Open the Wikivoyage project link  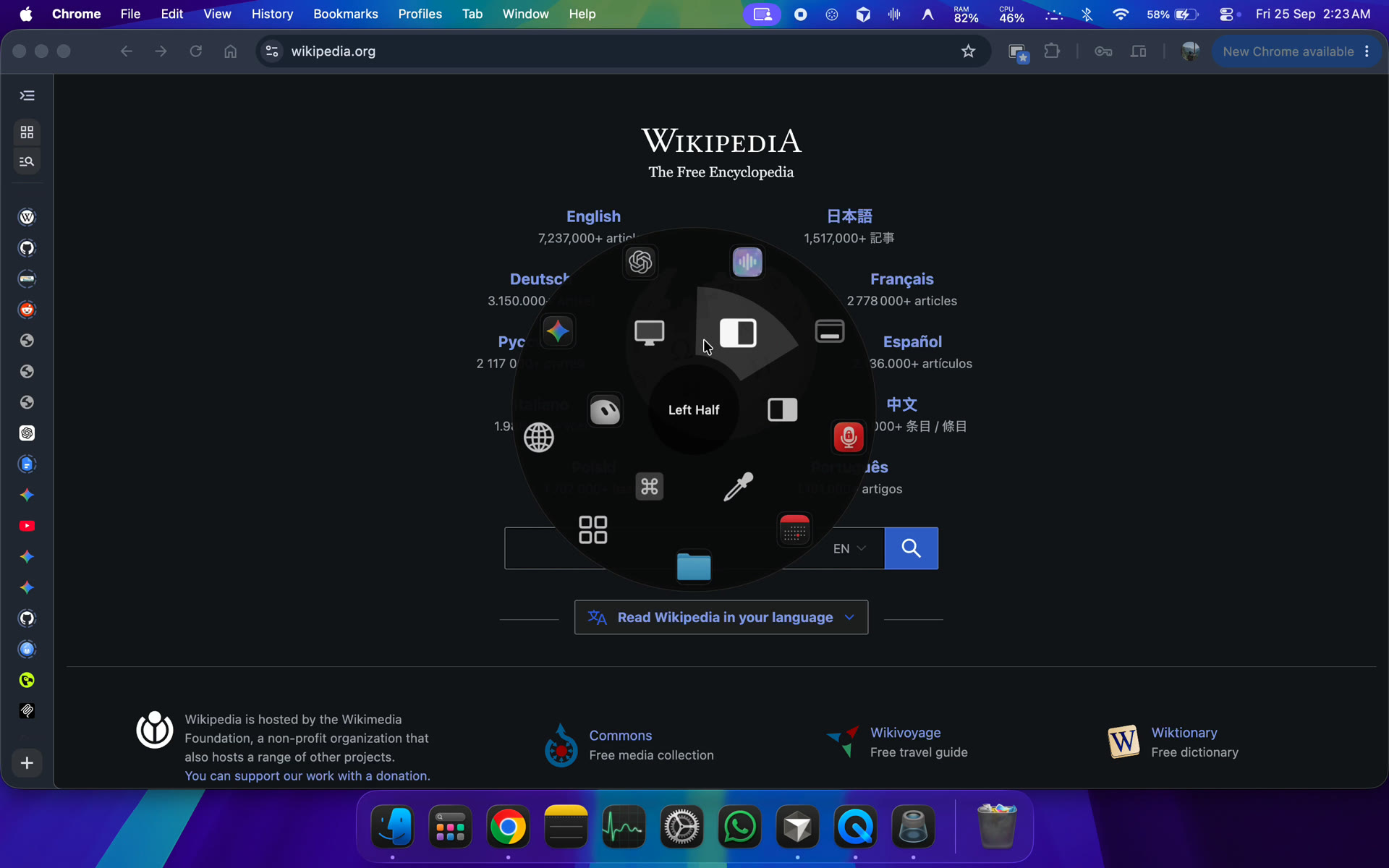[x=905, y=733]
